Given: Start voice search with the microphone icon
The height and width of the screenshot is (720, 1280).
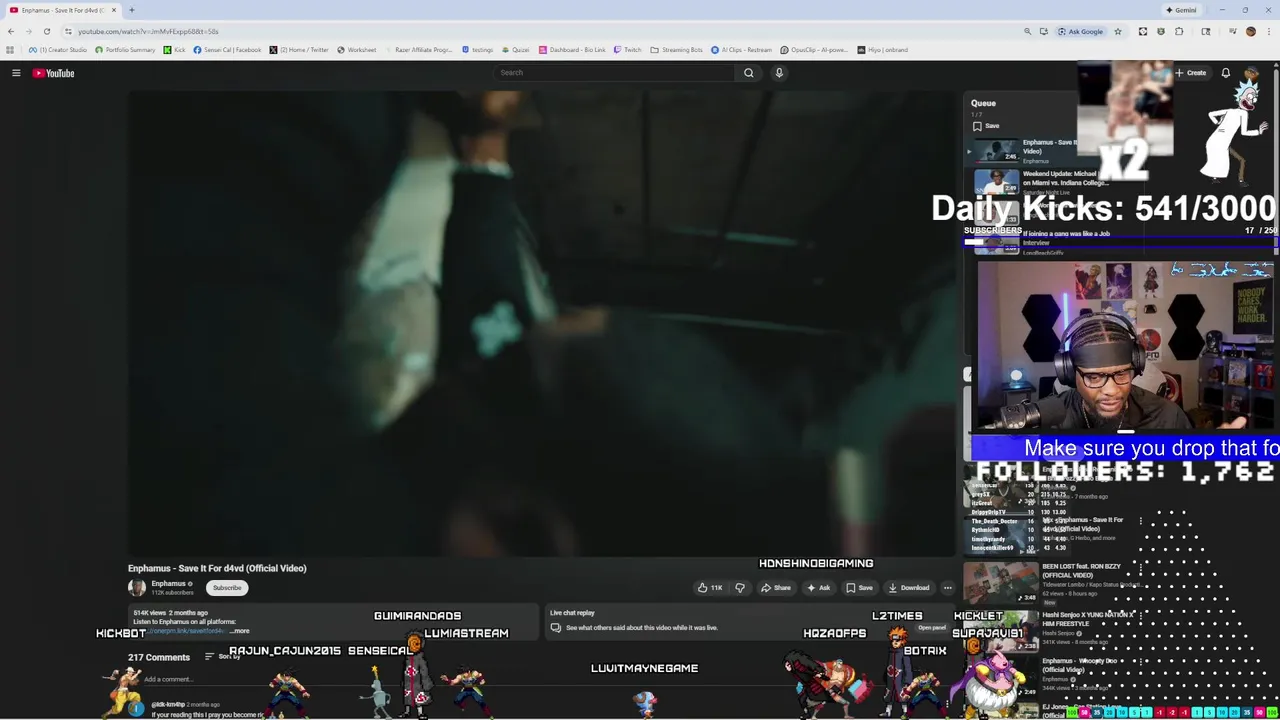Looking at the screenshot, I should (779, 72).
